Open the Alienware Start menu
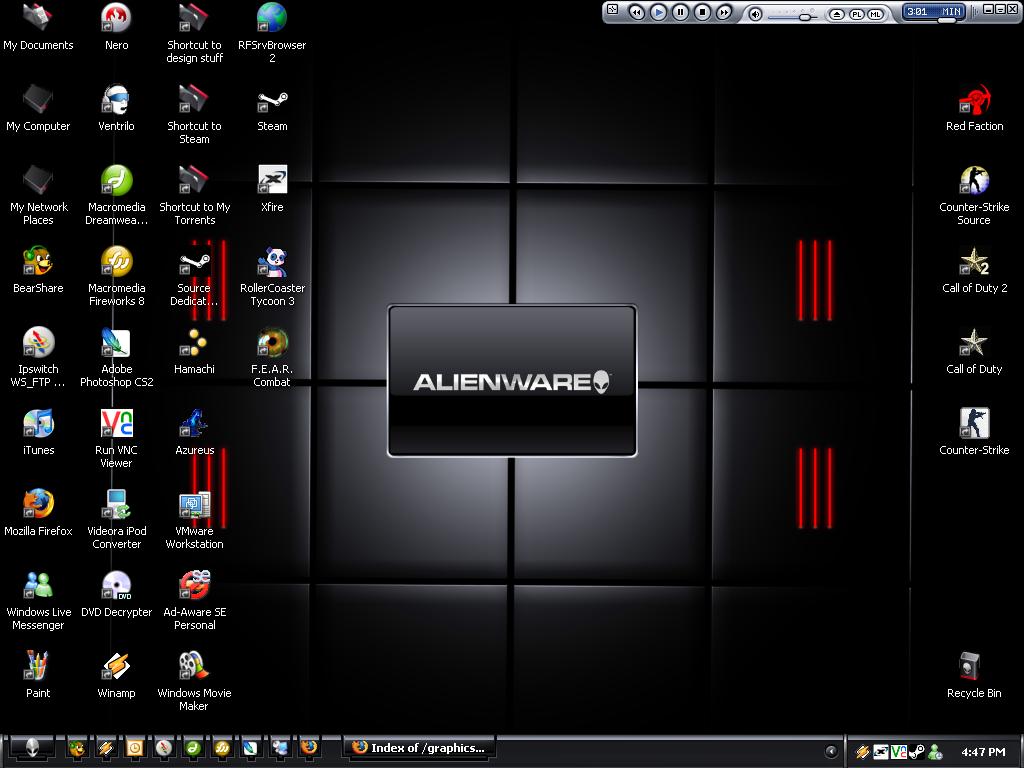1024x768 pixels. [x=30, y=748]
